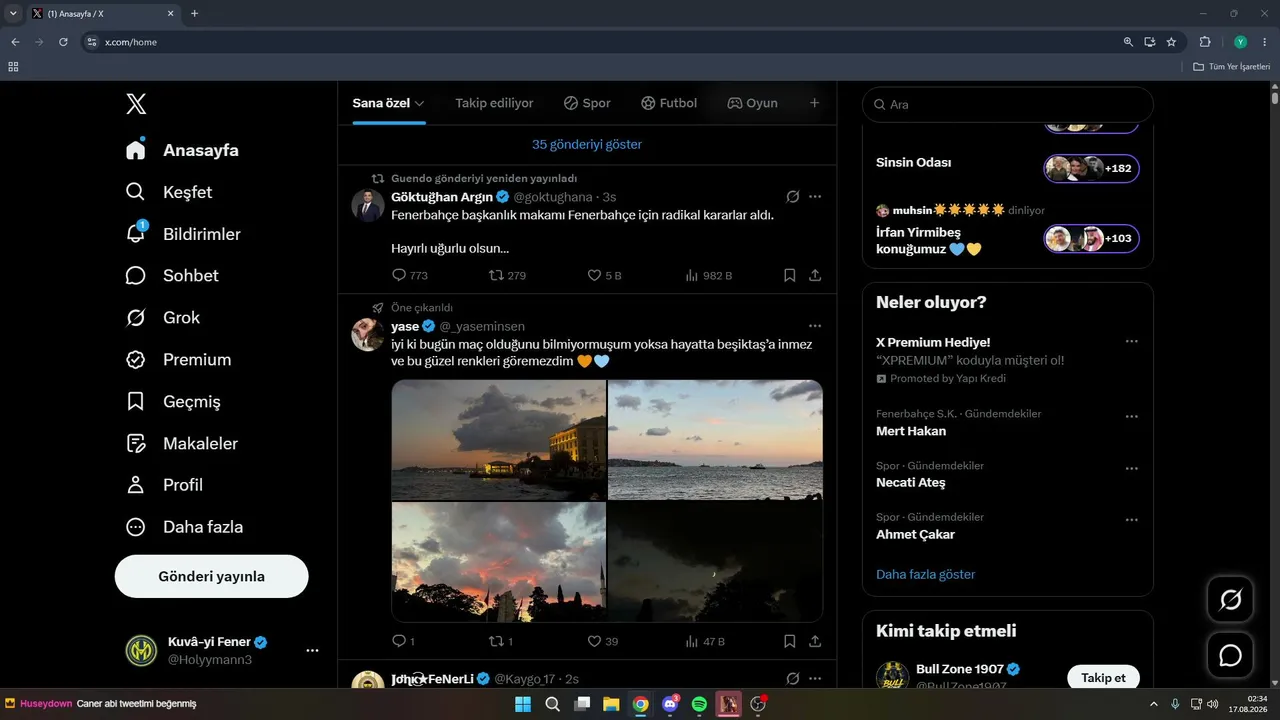The height and width of the screenshot is (720, 1280).
Task: Open Spotify from the taskbar
Action: click(699, 704)
